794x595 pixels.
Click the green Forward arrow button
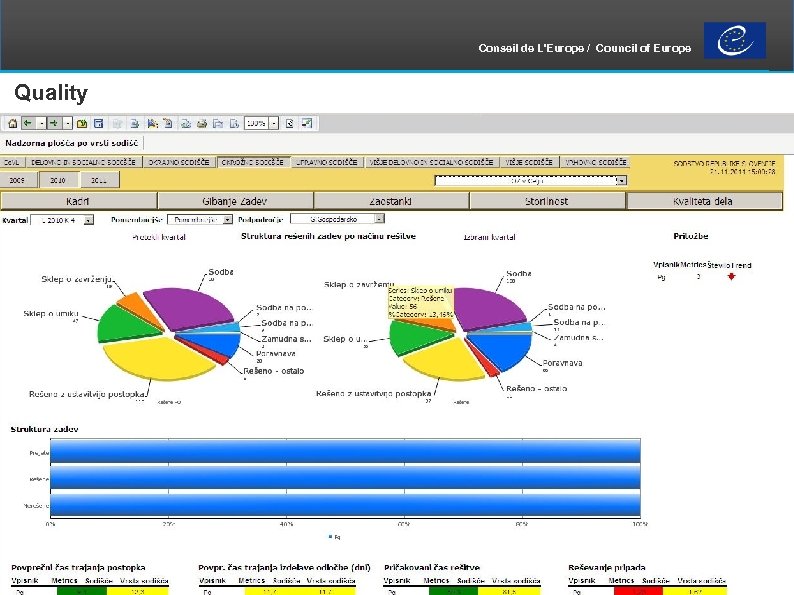54,123
